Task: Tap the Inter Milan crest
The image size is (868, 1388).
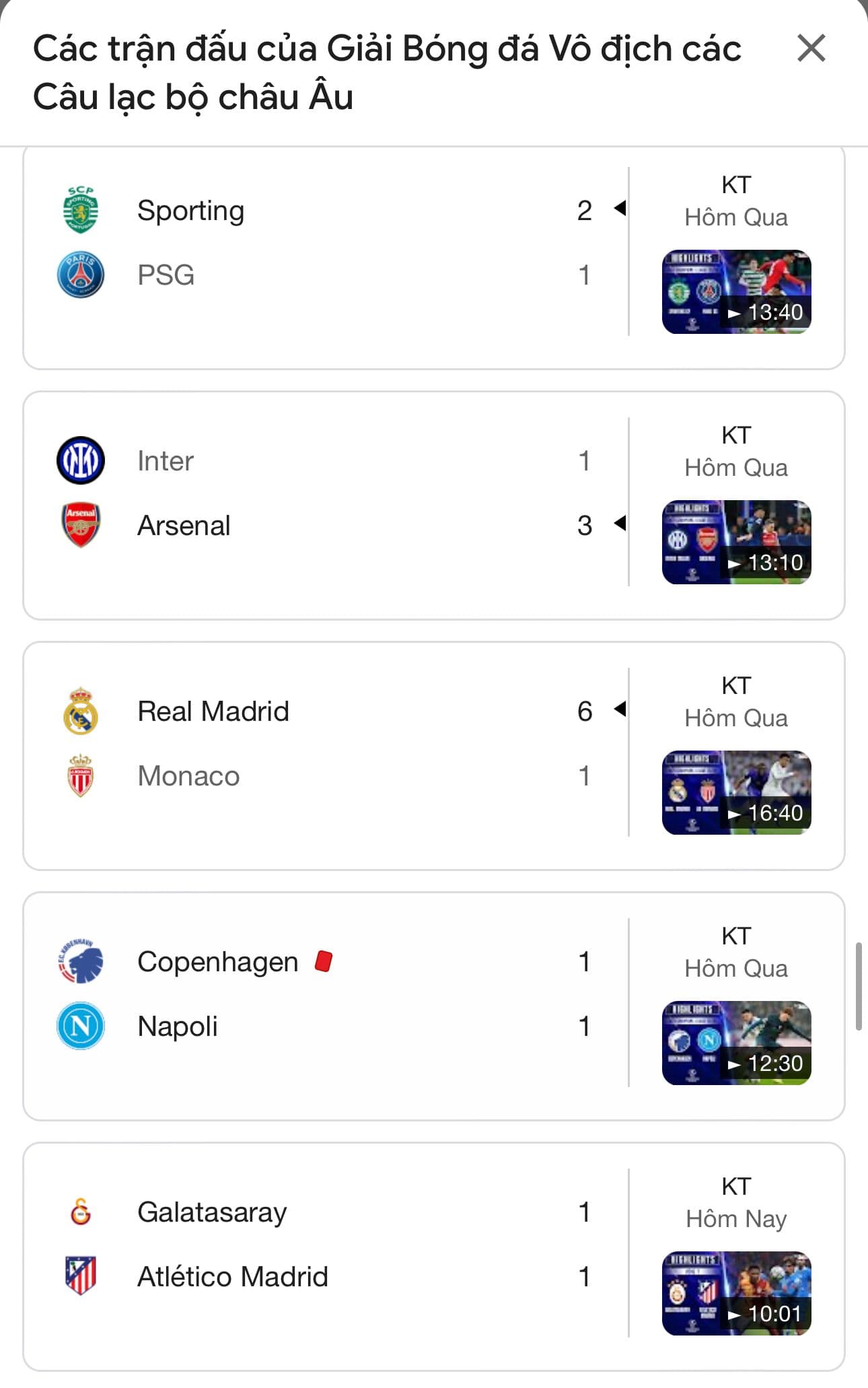Action: click(81, 460)
